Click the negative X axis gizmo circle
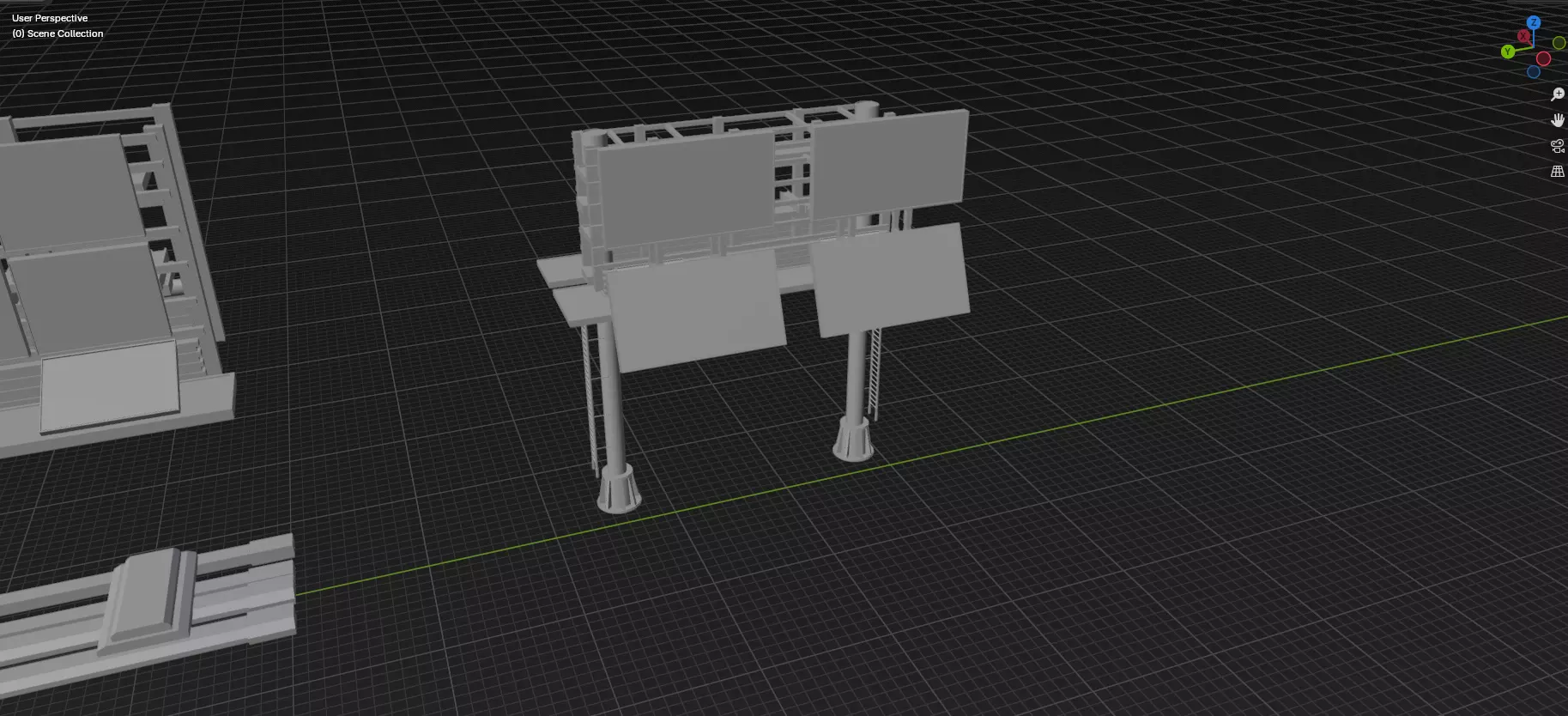1568x716 pixels. [1543, 58]
